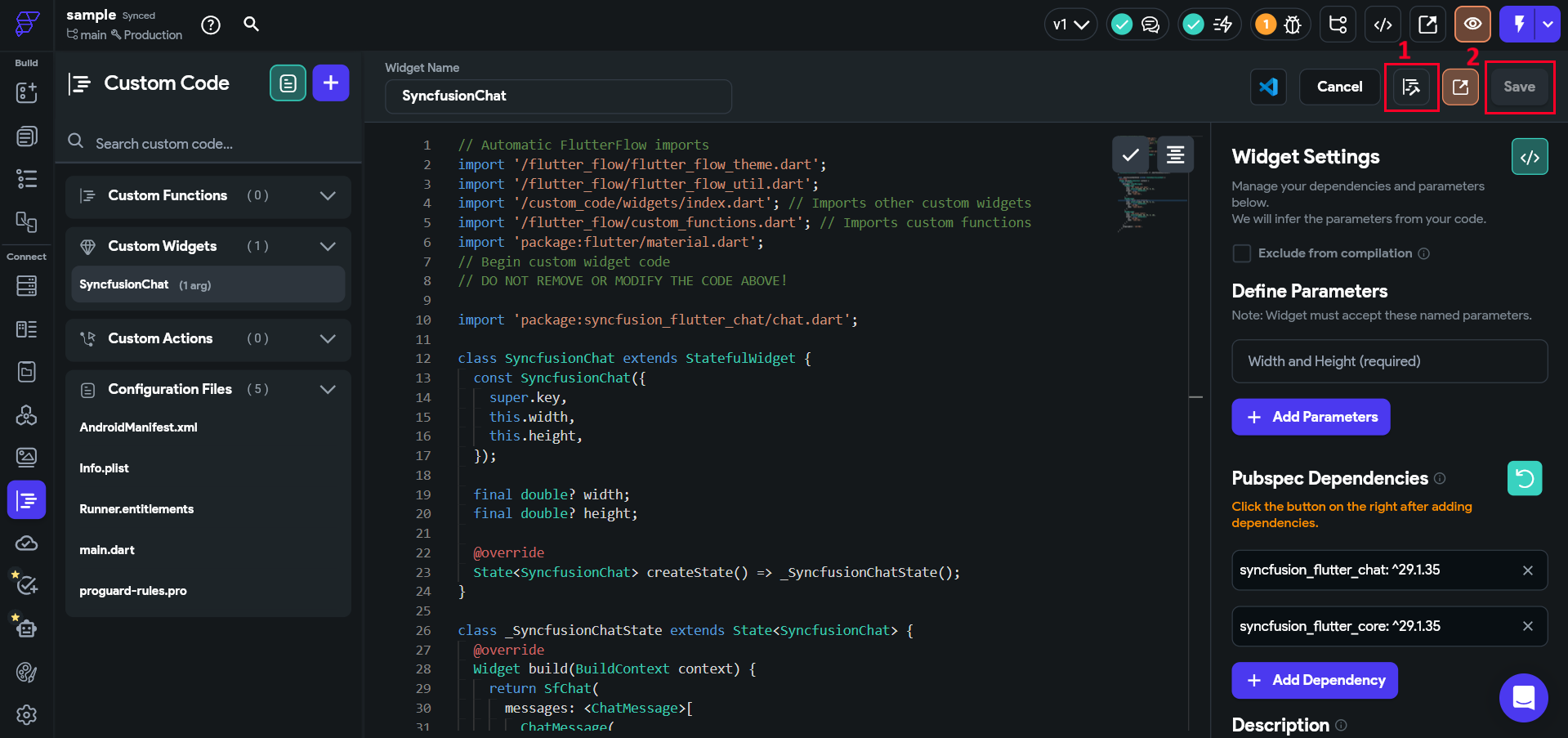Open the Info.plist configuration file

tap(105, 467)
